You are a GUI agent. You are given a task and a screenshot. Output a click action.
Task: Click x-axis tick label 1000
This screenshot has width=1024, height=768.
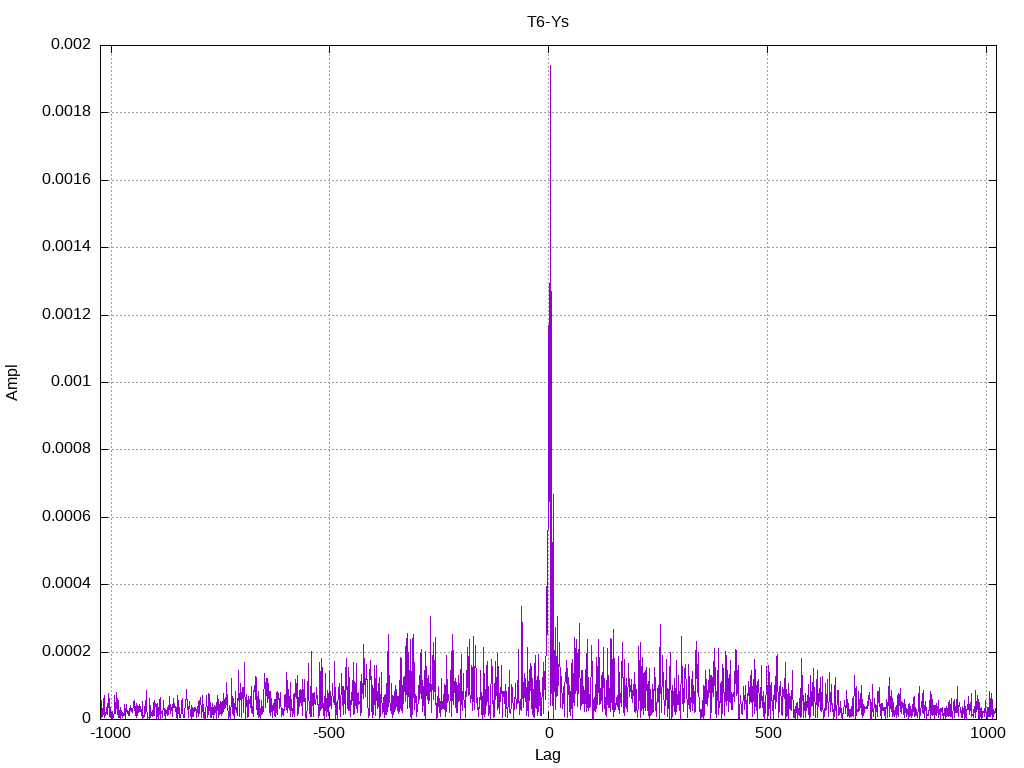987,733
